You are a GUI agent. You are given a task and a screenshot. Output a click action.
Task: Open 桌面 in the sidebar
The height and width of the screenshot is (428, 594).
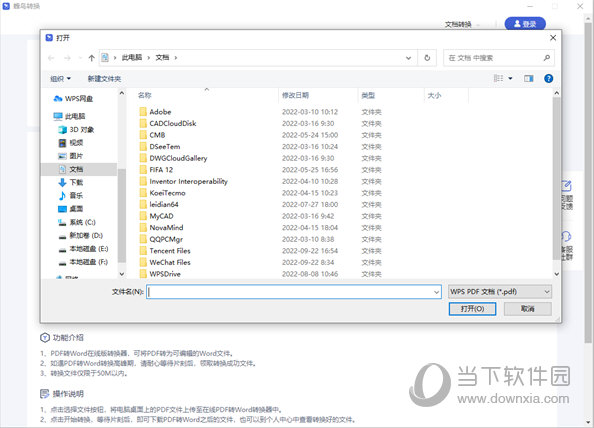click(71, 209)
